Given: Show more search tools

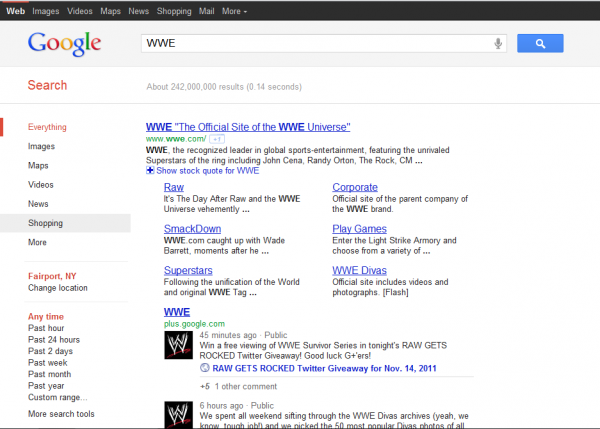Looking at the screenshot, I should (61, 414).
